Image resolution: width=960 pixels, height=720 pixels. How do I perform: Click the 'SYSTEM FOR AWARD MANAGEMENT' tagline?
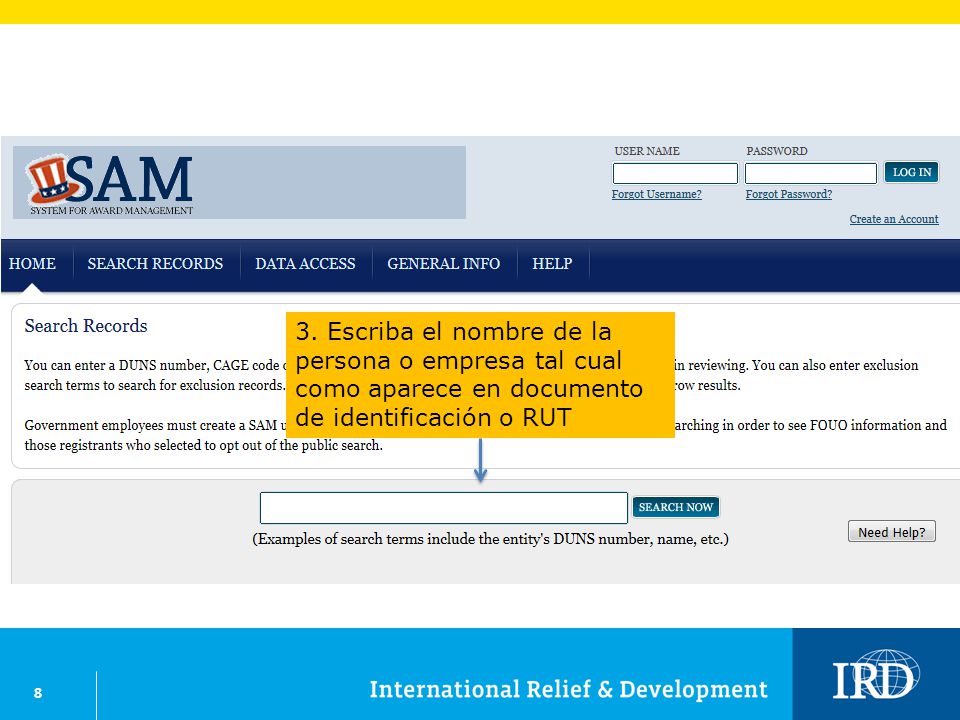(112, 211)
